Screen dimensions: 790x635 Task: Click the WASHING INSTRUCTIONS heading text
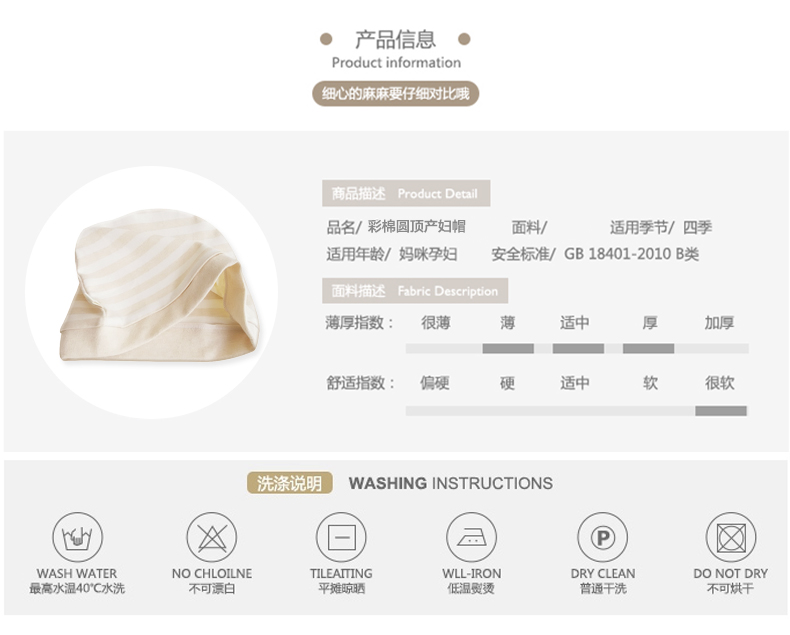450,483
